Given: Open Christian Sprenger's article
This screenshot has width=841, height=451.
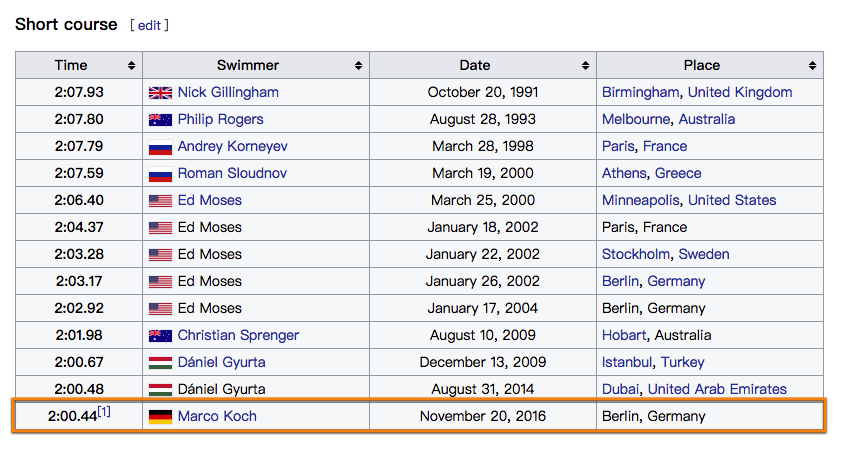Looking at the screenshot, I should 238,335.
